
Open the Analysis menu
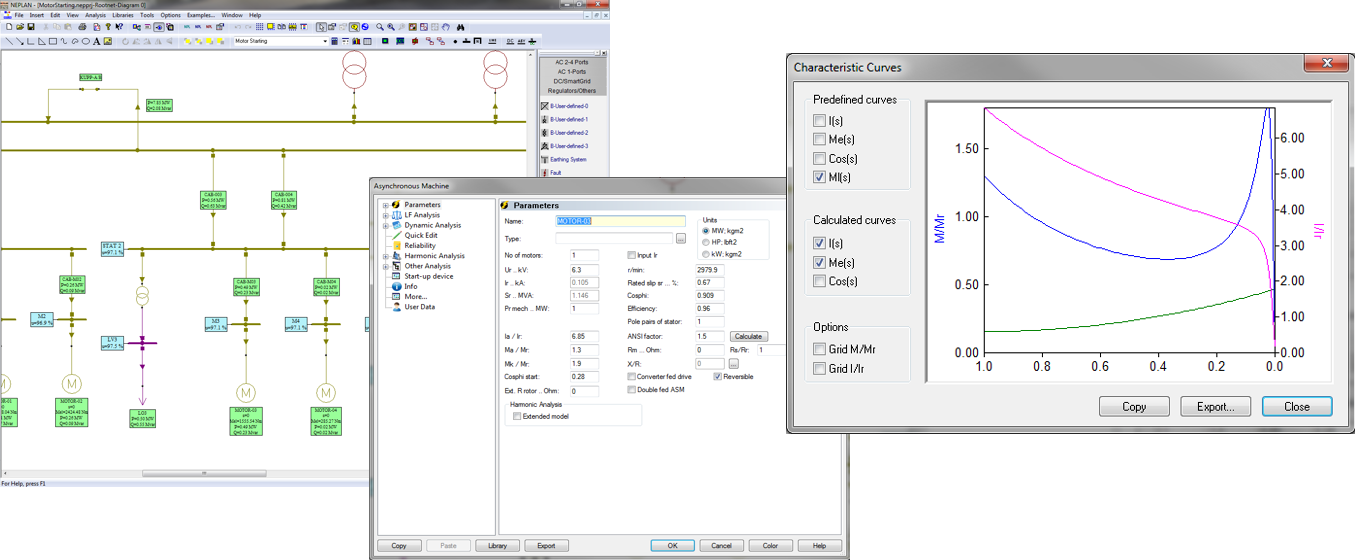95,16
